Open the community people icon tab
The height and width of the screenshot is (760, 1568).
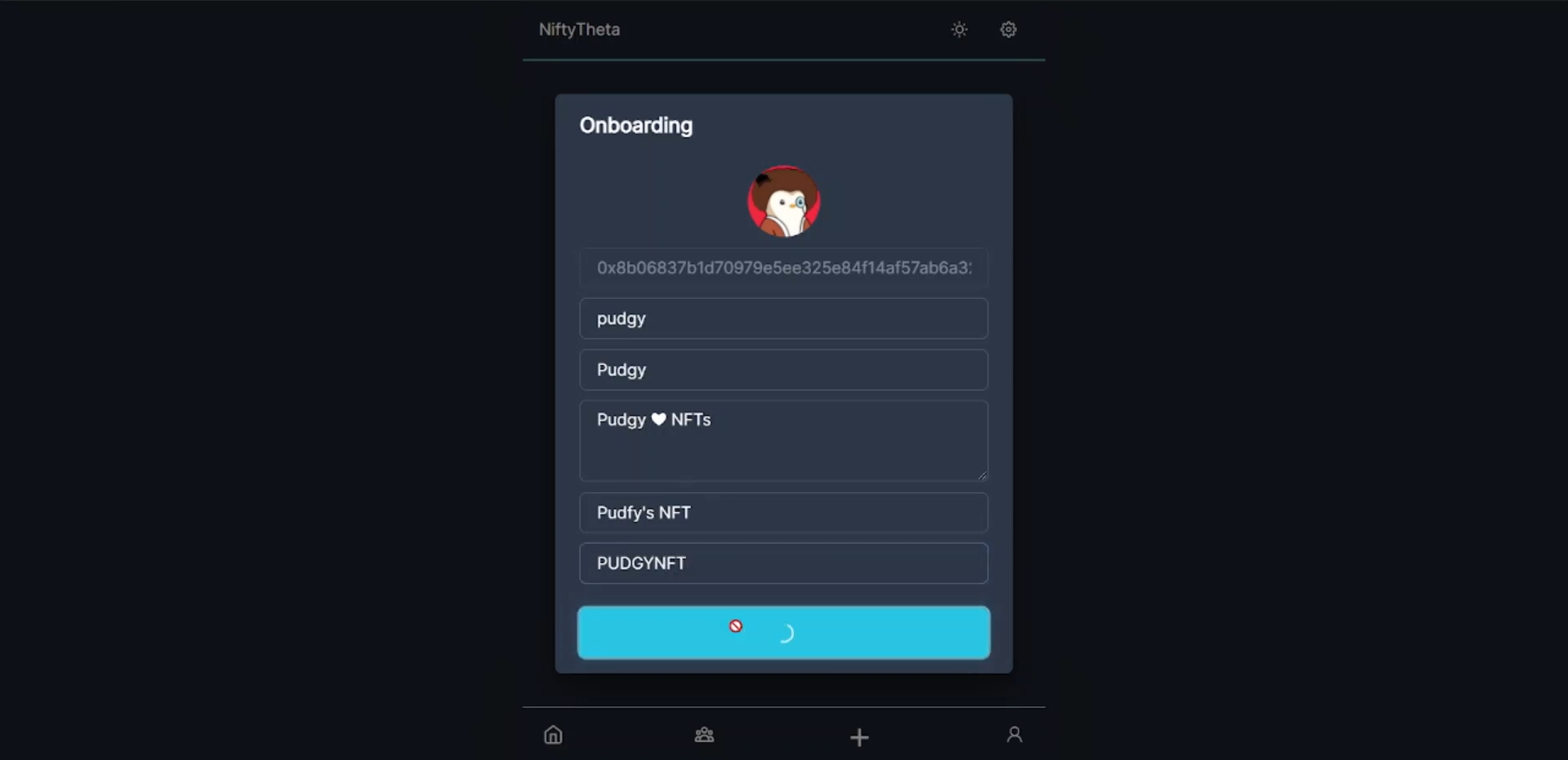(704, 735)
